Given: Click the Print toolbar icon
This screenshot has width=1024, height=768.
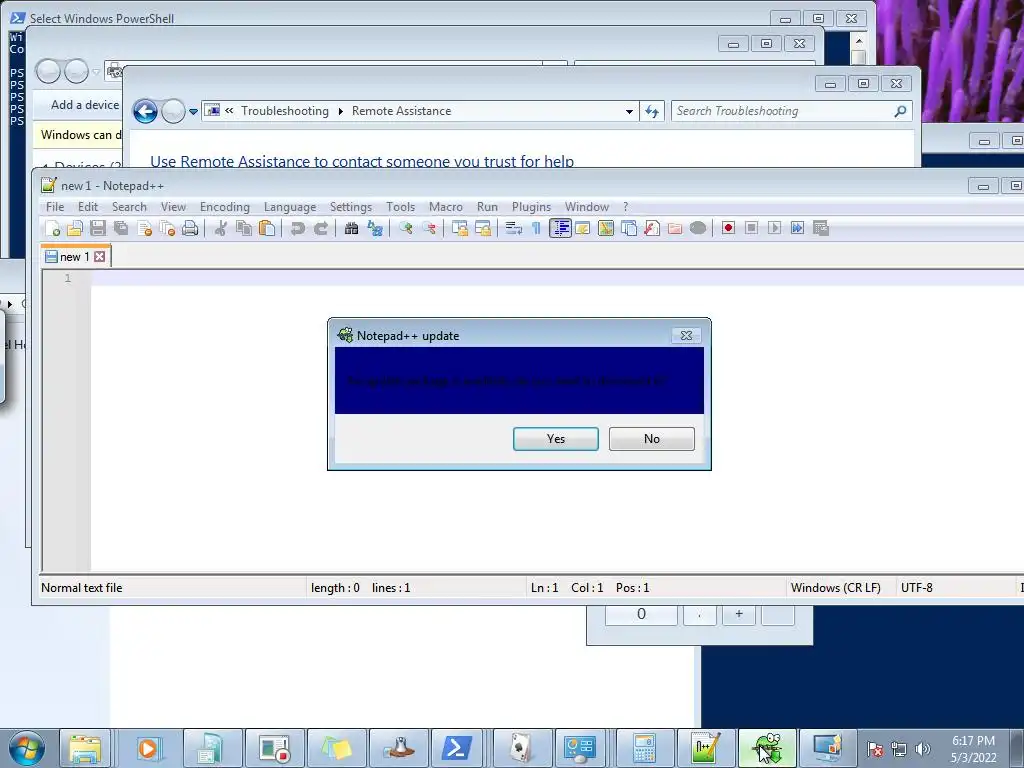Looking at the screenshot, I should tap(190, 228).
